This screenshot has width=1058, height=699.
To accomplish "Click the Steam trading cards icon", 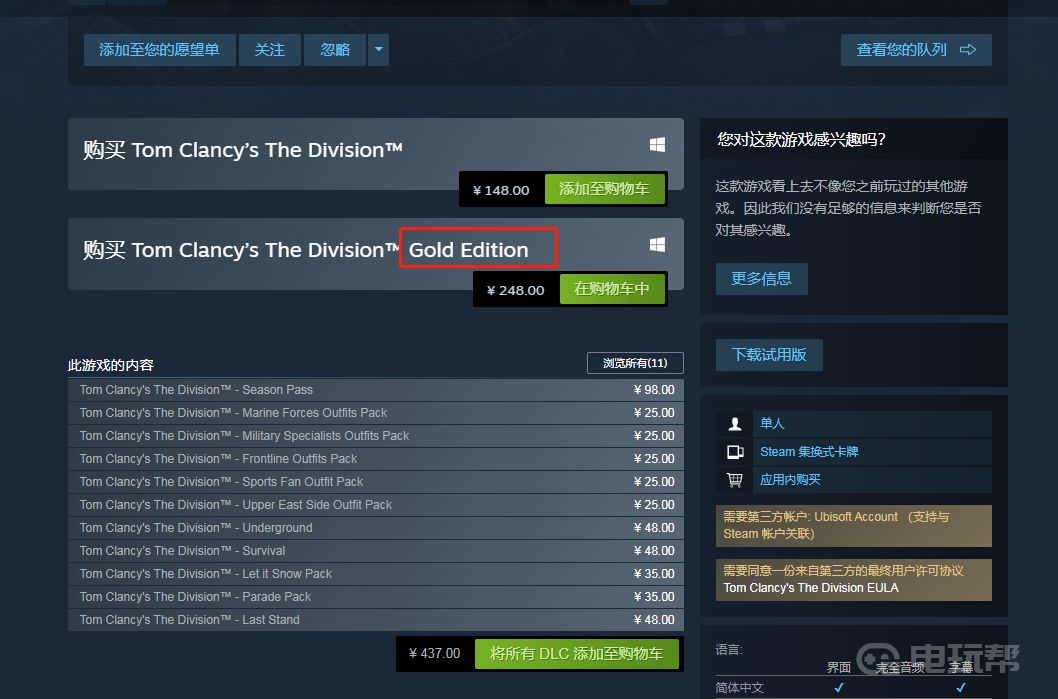I will pos(735,452).
